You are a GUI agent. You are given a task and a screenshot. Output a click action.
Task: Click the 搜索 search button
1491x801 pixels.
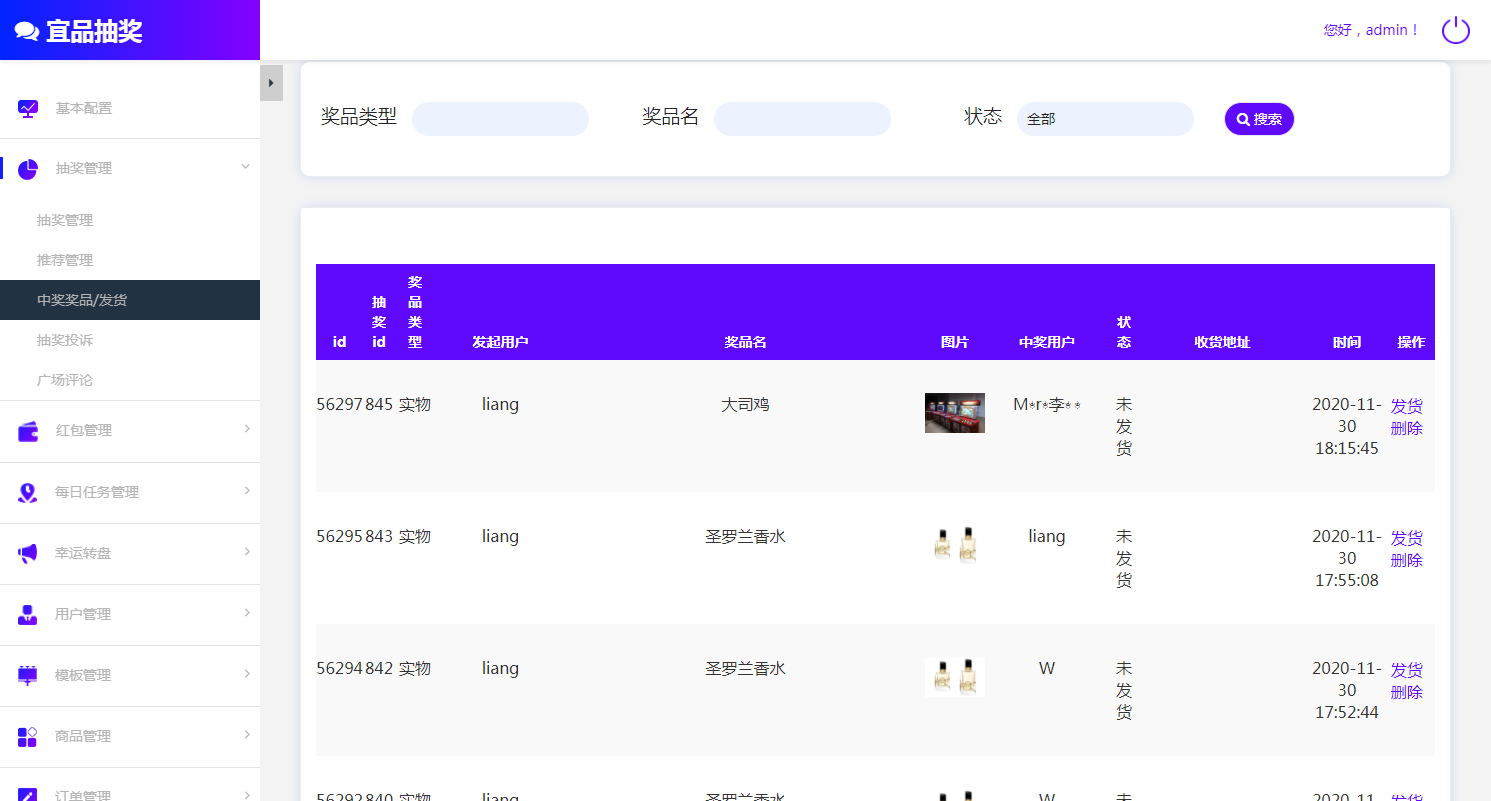pyautogui.click(x=1259, y=119)
